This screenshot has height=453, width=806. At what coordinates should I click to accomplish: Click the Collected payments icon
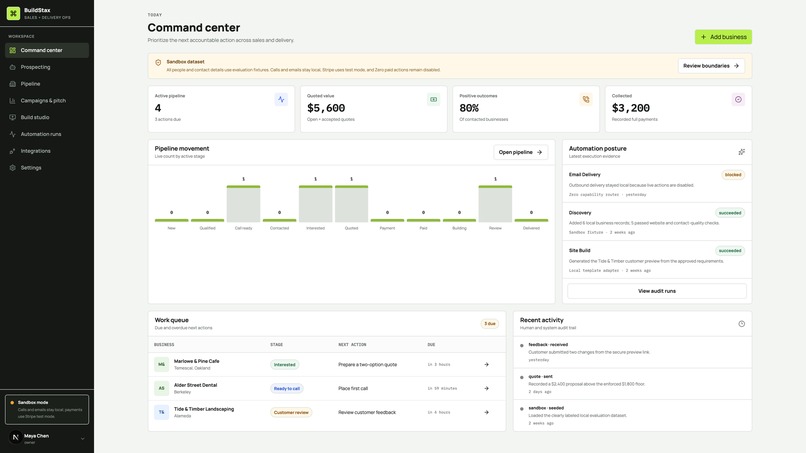tap(738, 99)
